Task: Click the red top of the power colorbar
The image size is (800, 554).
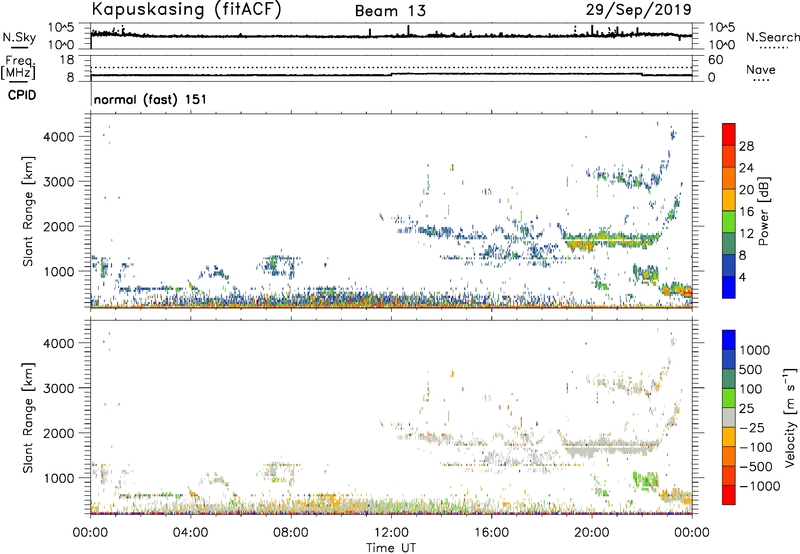Action: point(729,134)
